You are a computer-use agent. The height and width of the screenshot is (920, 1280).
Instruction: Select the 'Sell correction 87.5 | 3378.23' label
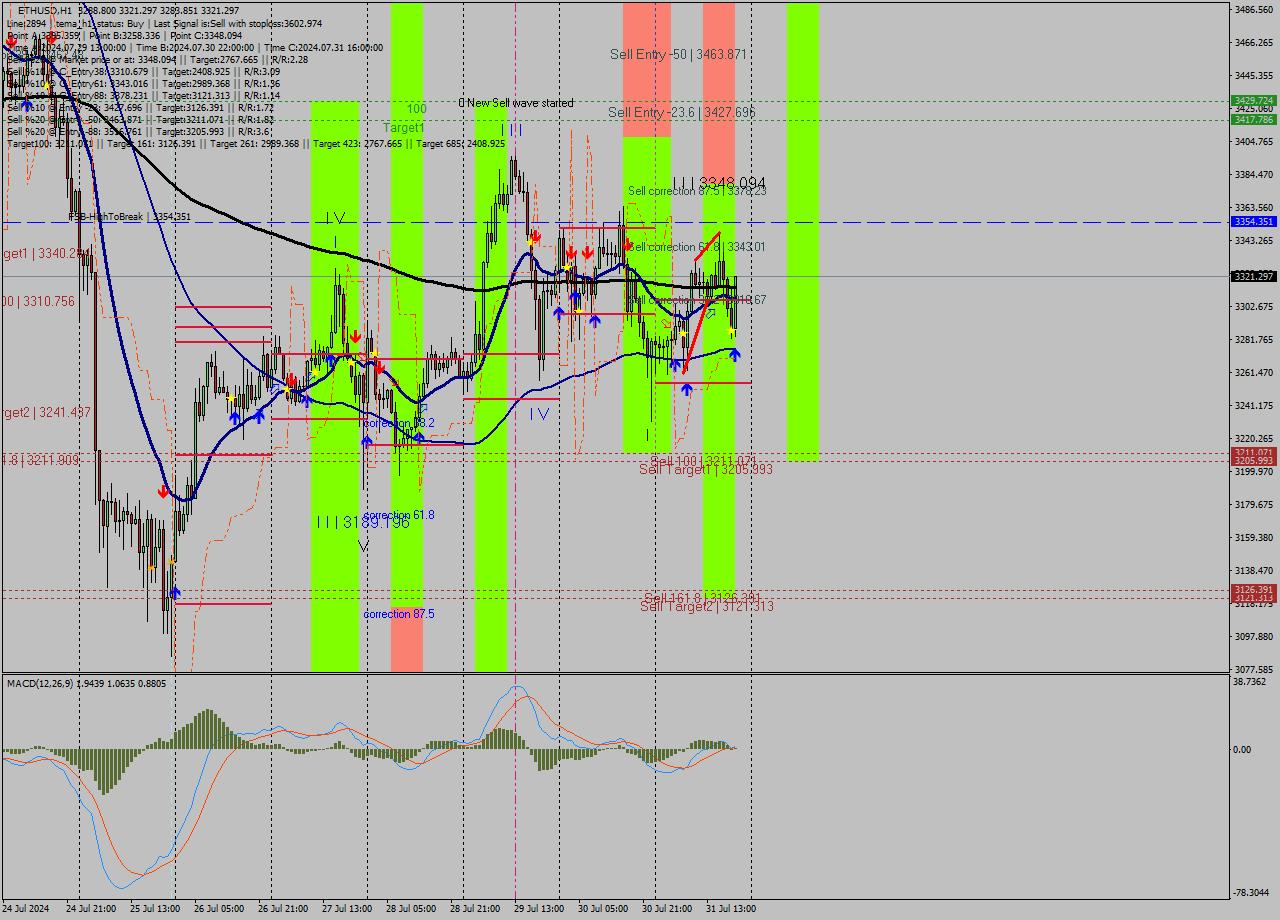point(697,190)
